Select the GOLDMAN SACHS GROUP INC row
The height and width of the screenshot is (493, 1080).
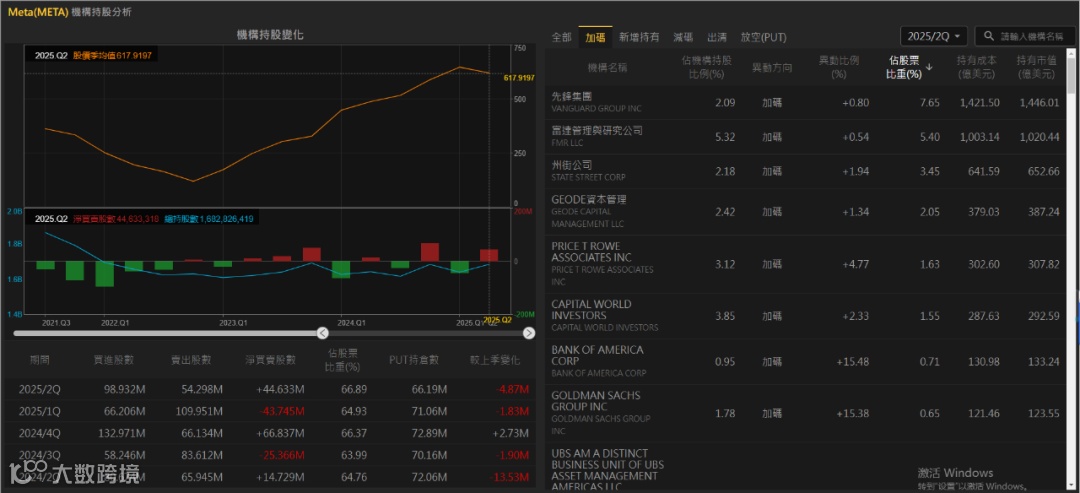pyautogui.click(x=806, y=413)
